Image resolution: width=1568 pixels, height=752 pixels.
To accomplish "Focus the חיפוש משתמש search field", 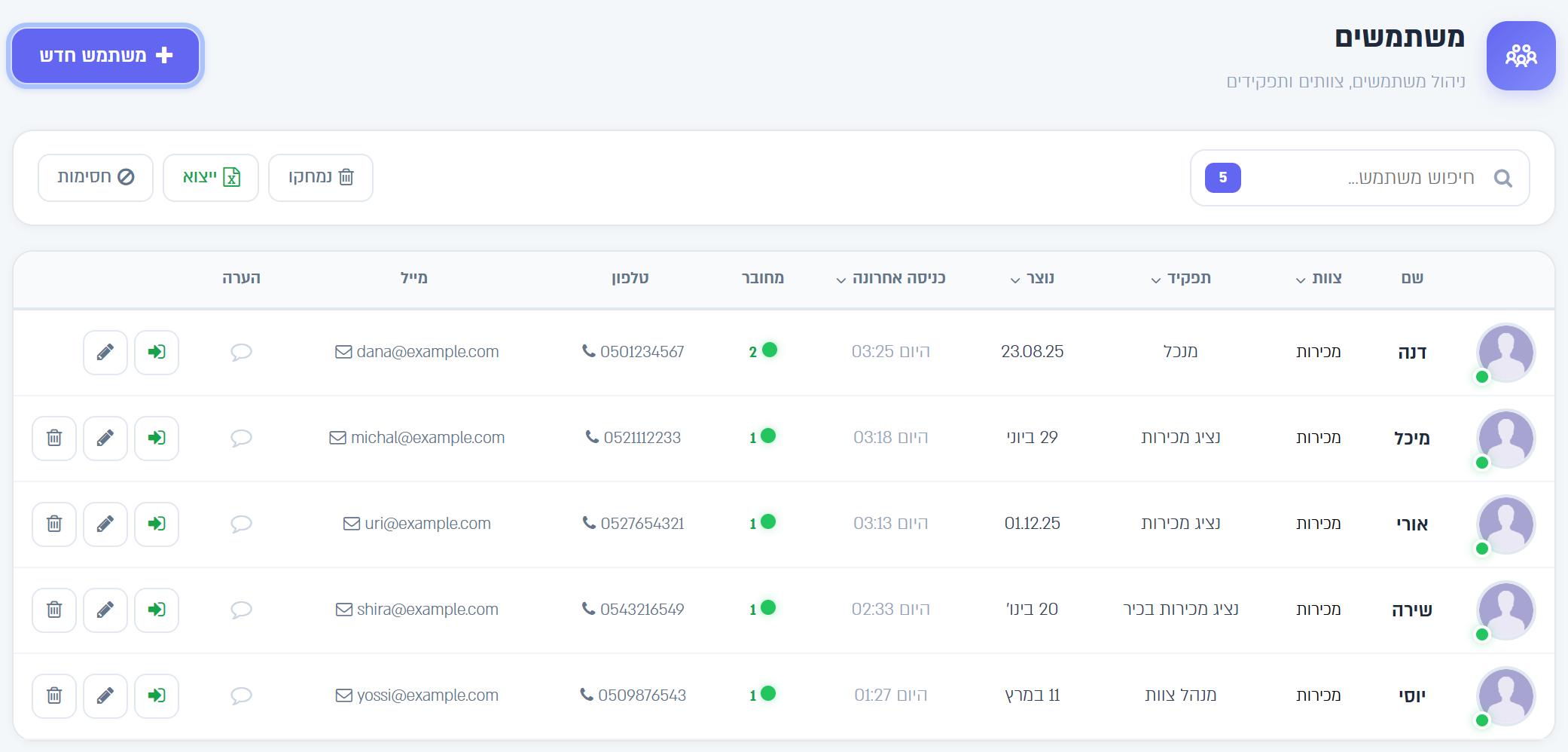I will tap(1360, 178).
